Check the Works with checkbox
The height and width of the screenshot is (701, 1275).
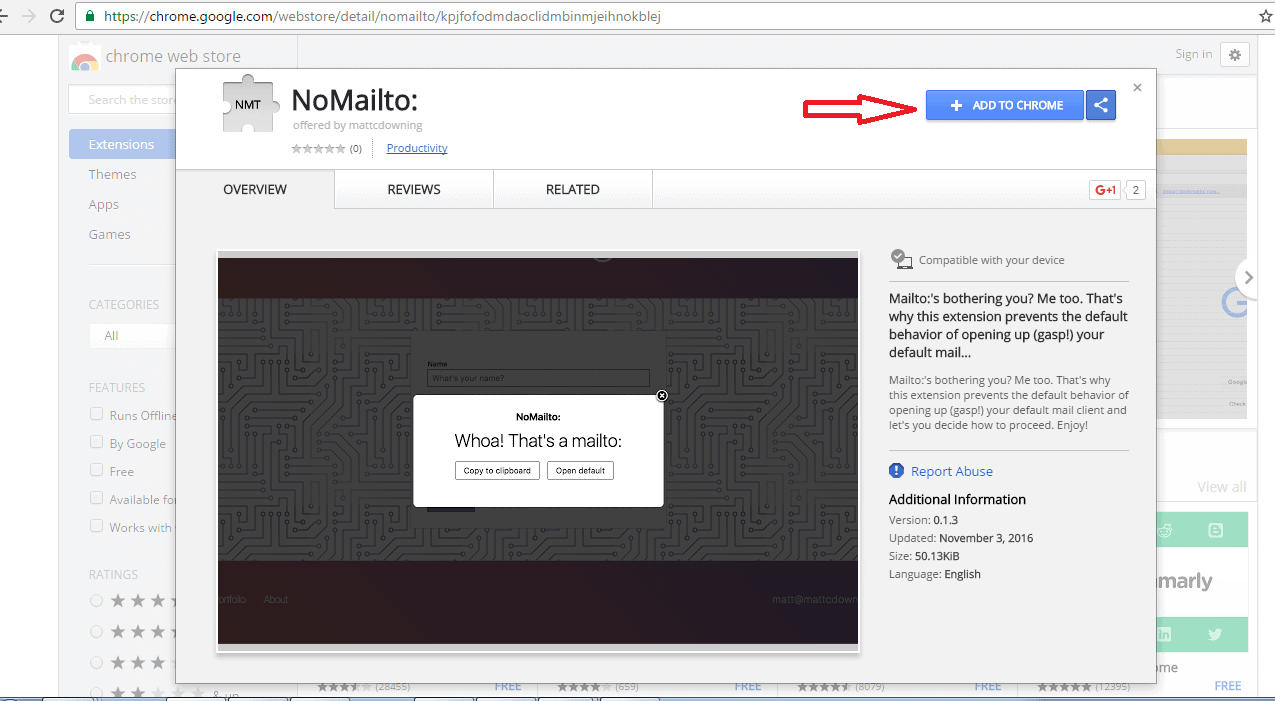tap(97, 526)
